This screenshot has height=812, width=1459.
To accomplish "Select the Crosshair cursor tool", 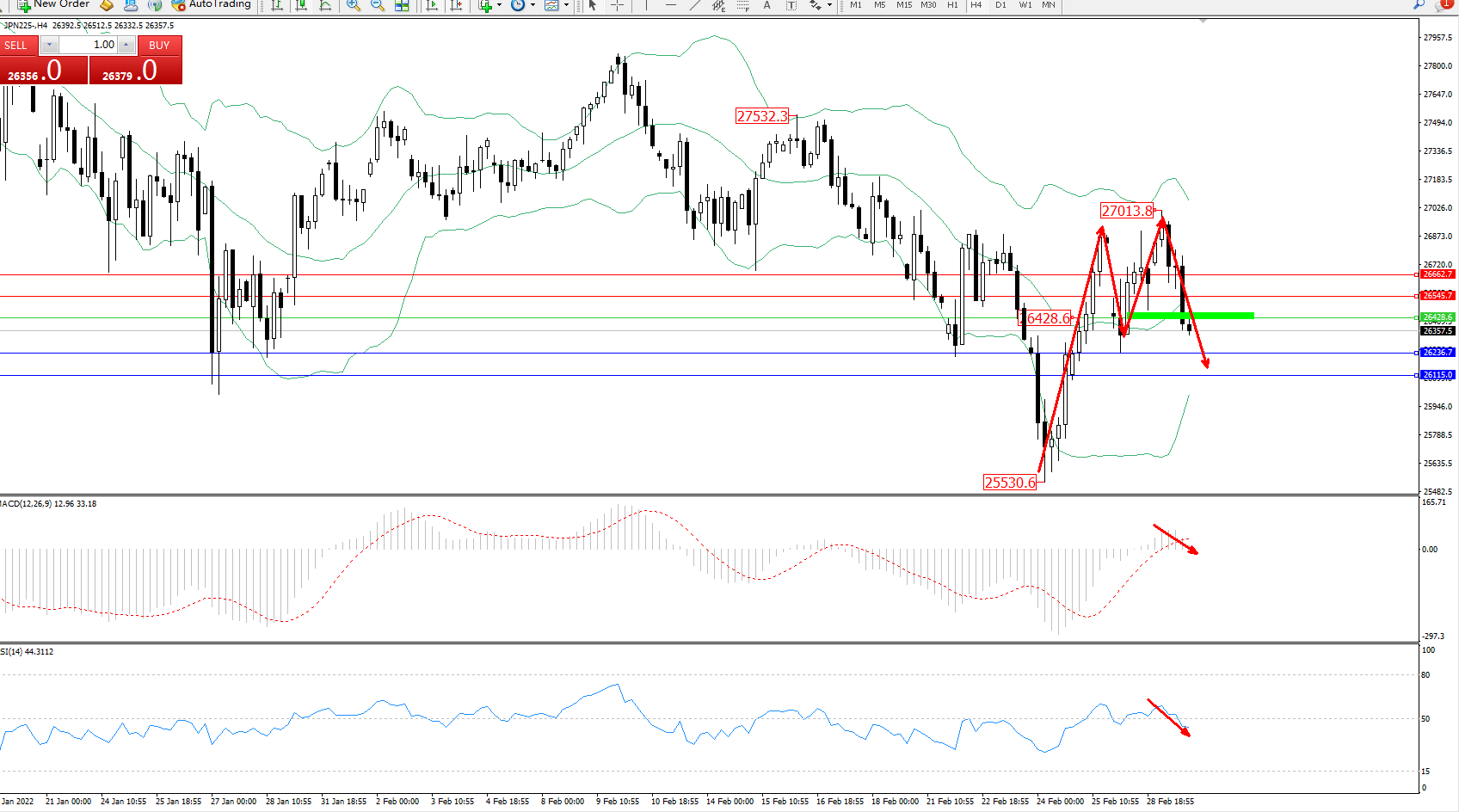I will 617,5.
